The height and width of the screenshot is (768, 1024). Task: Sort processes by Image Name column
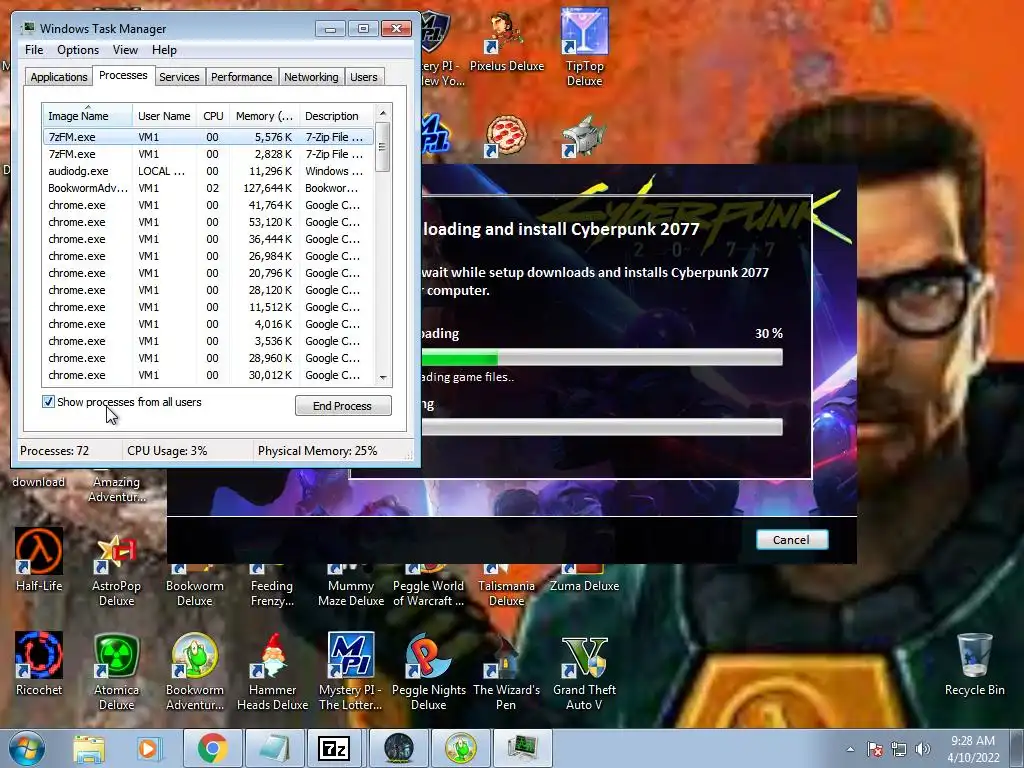click(x=87, y=116)
